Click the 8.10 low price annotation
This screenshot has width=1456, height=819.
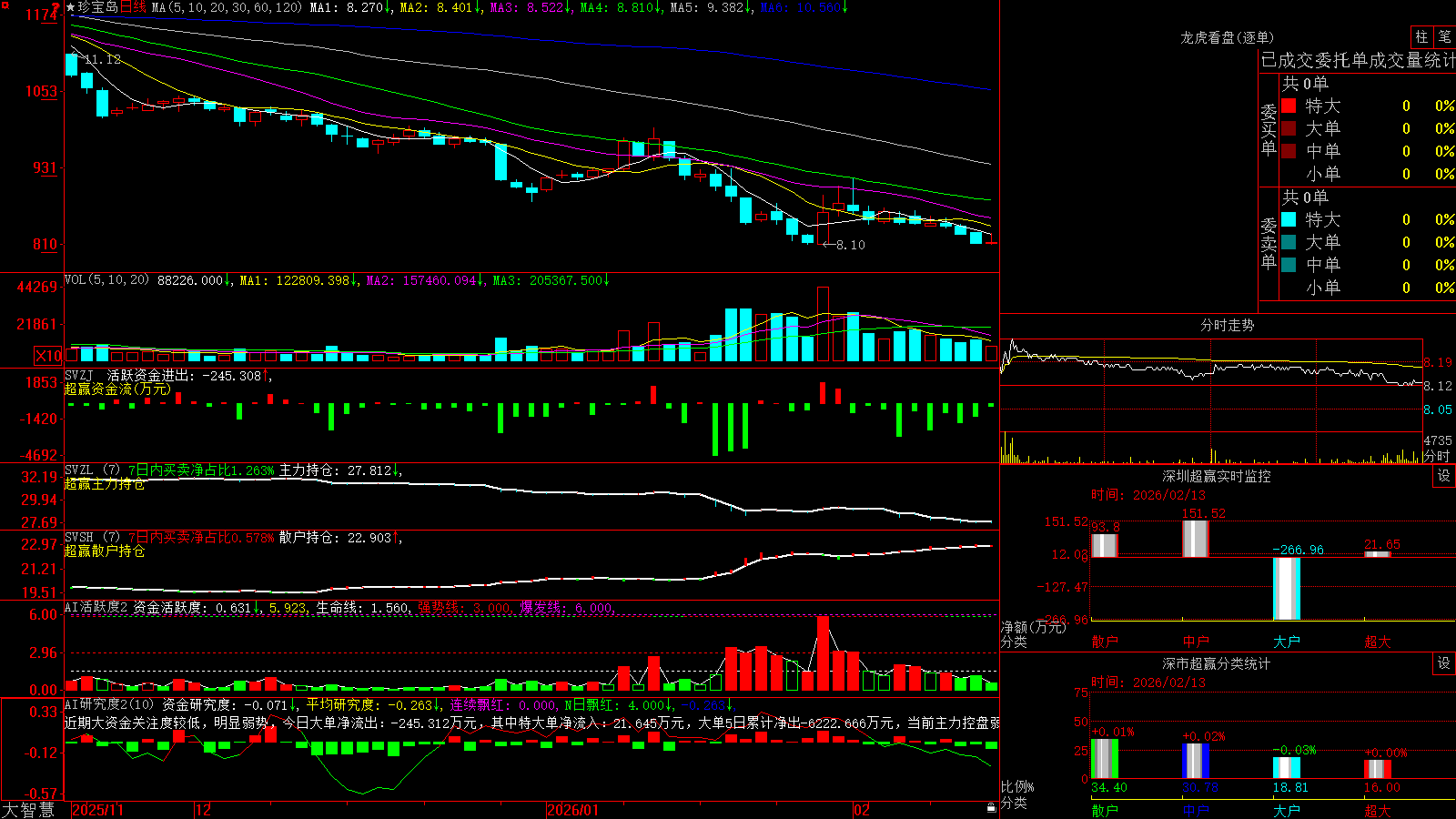point(851,245)
